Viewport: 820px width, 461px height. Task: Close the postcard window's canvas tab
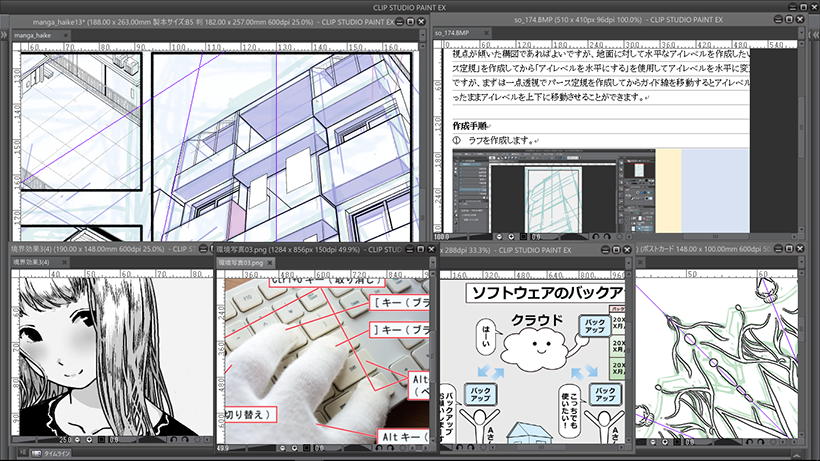tap(640, 261)
